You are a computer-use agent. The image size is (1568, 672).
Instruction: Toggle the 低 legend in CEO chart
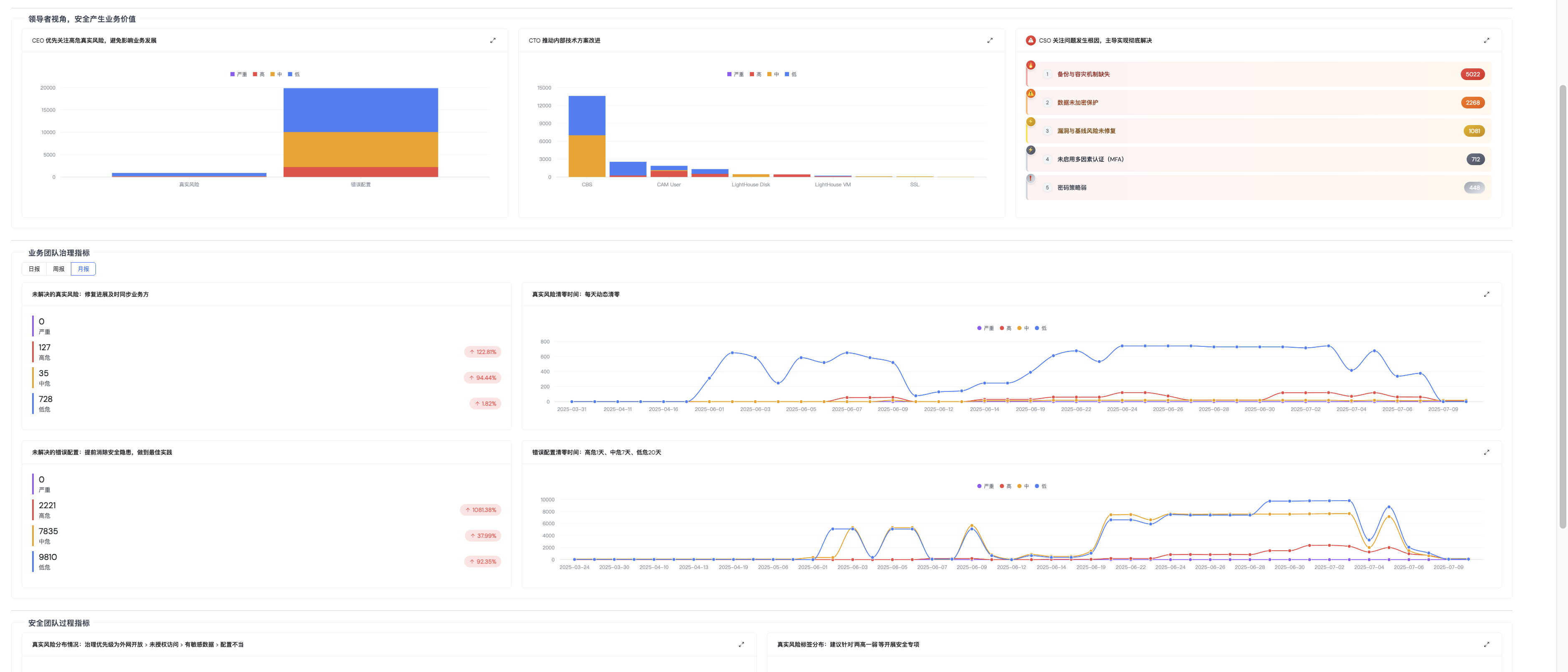(x=294, y=74)
